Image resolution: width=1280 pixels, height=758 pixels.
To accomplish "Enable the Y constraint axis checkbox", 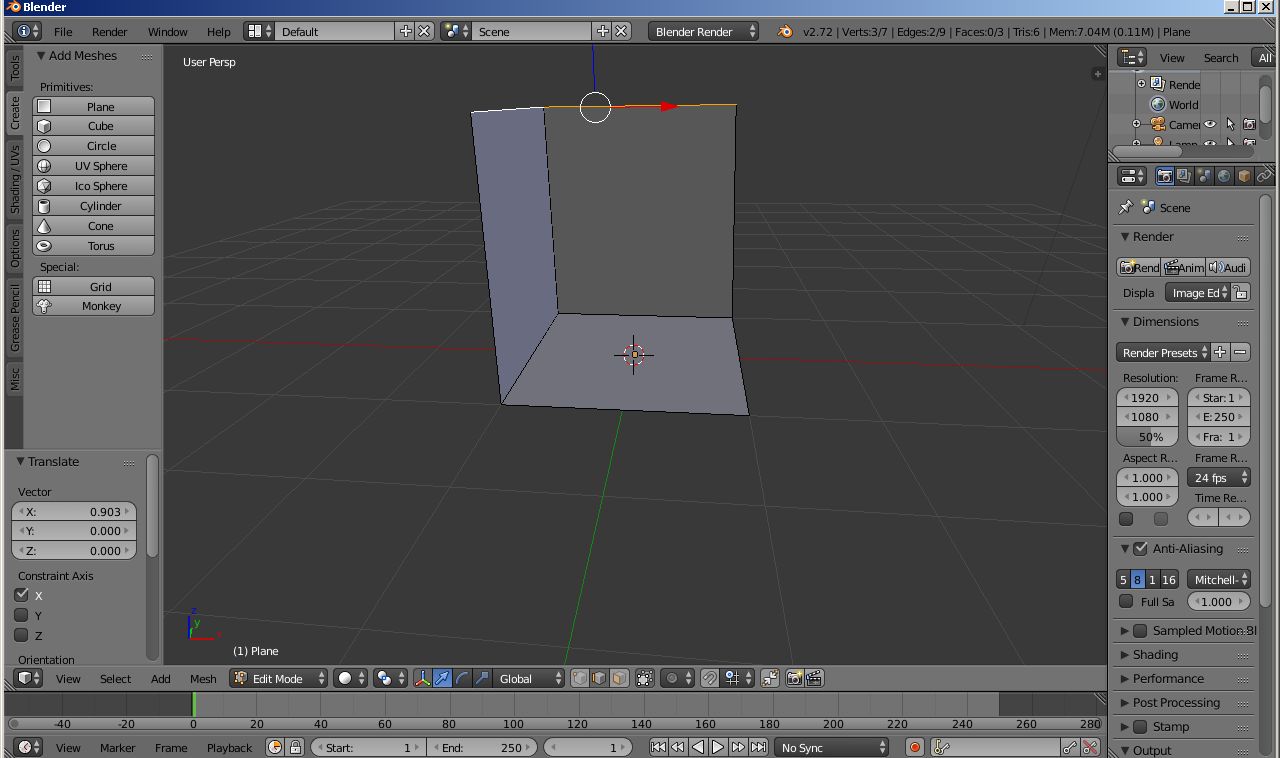I will coord(21,616).
